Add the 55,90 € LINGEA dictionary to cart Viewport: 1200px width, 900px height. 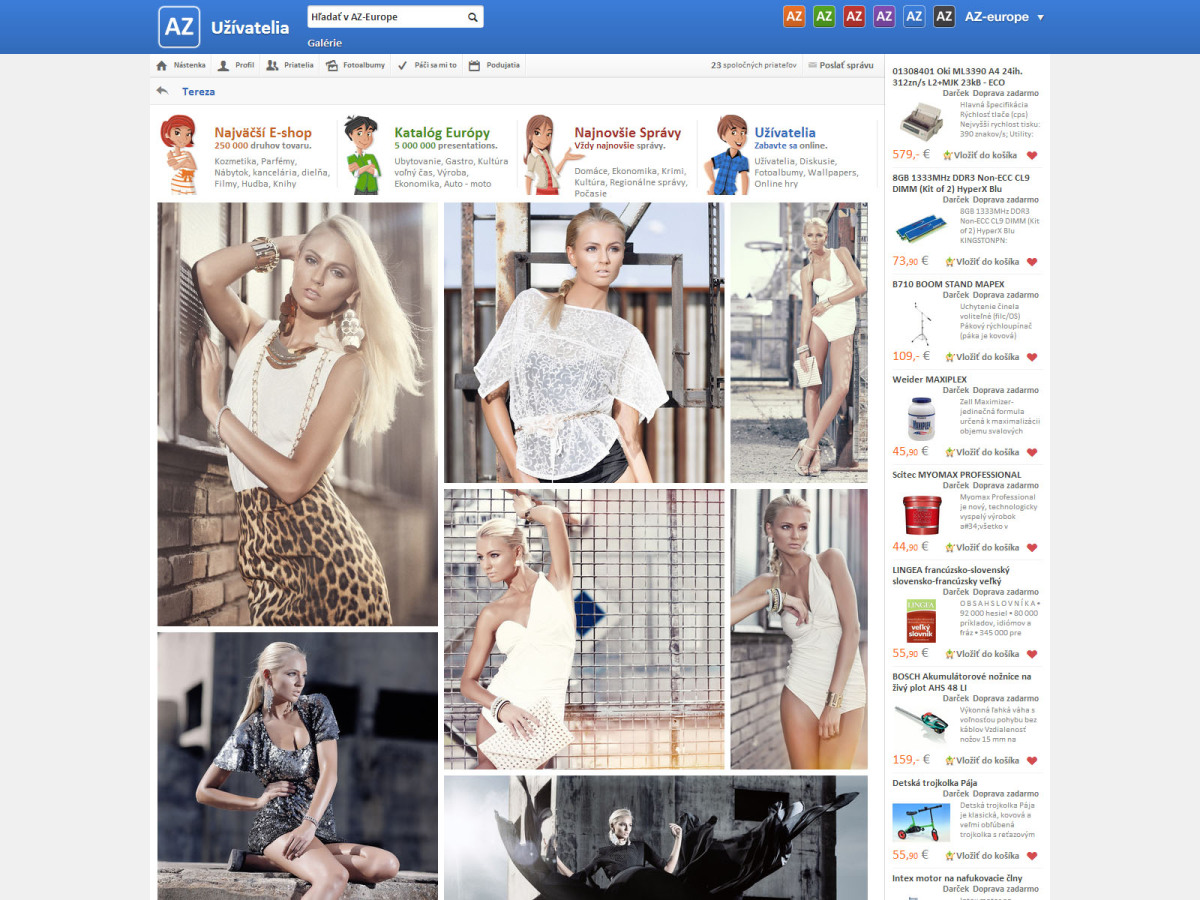(981, 654)
